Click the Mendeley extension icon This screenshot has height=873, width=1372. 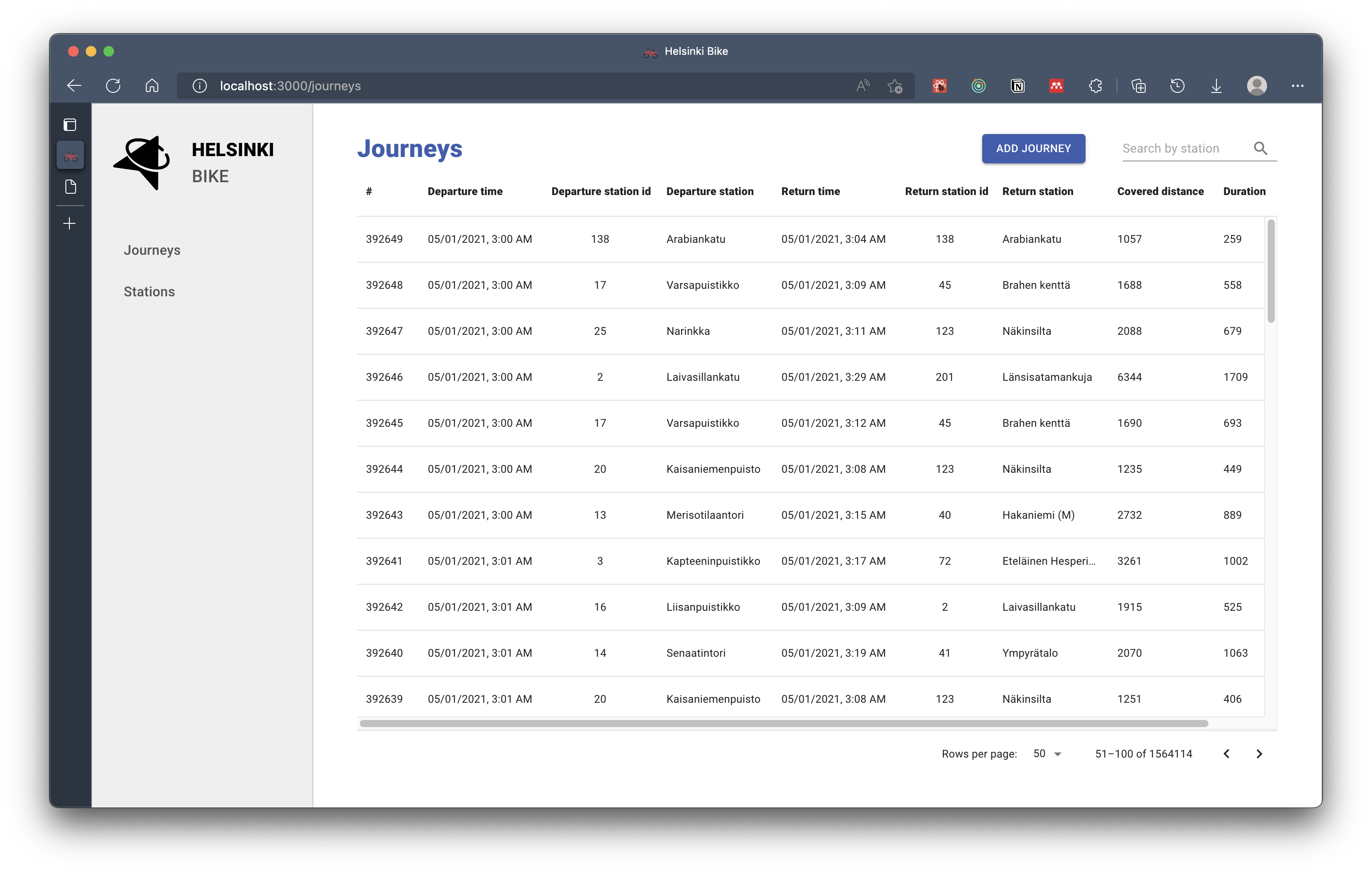click(x=1056, y=85)
